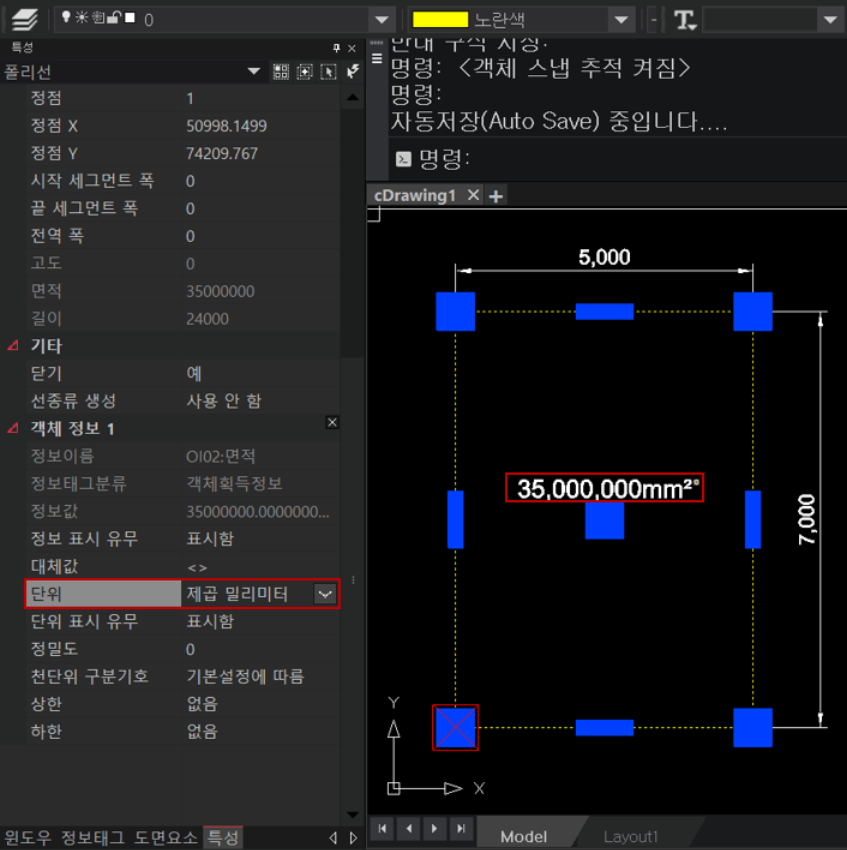Click the text style icon
The image size is (847, 850).
(685, 20)
